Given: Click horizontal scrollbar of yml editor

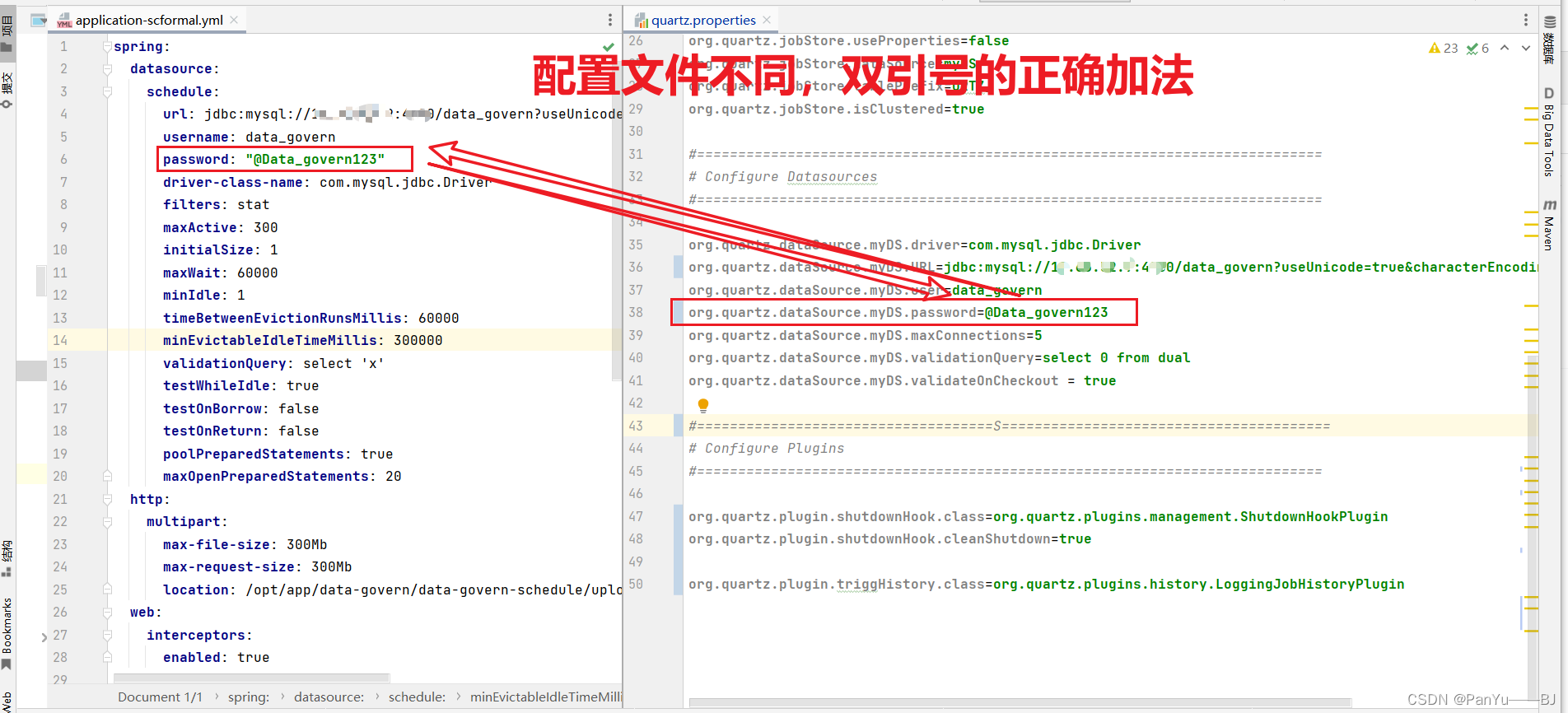Looking at the screenshot, I should (x=251, y=678).
